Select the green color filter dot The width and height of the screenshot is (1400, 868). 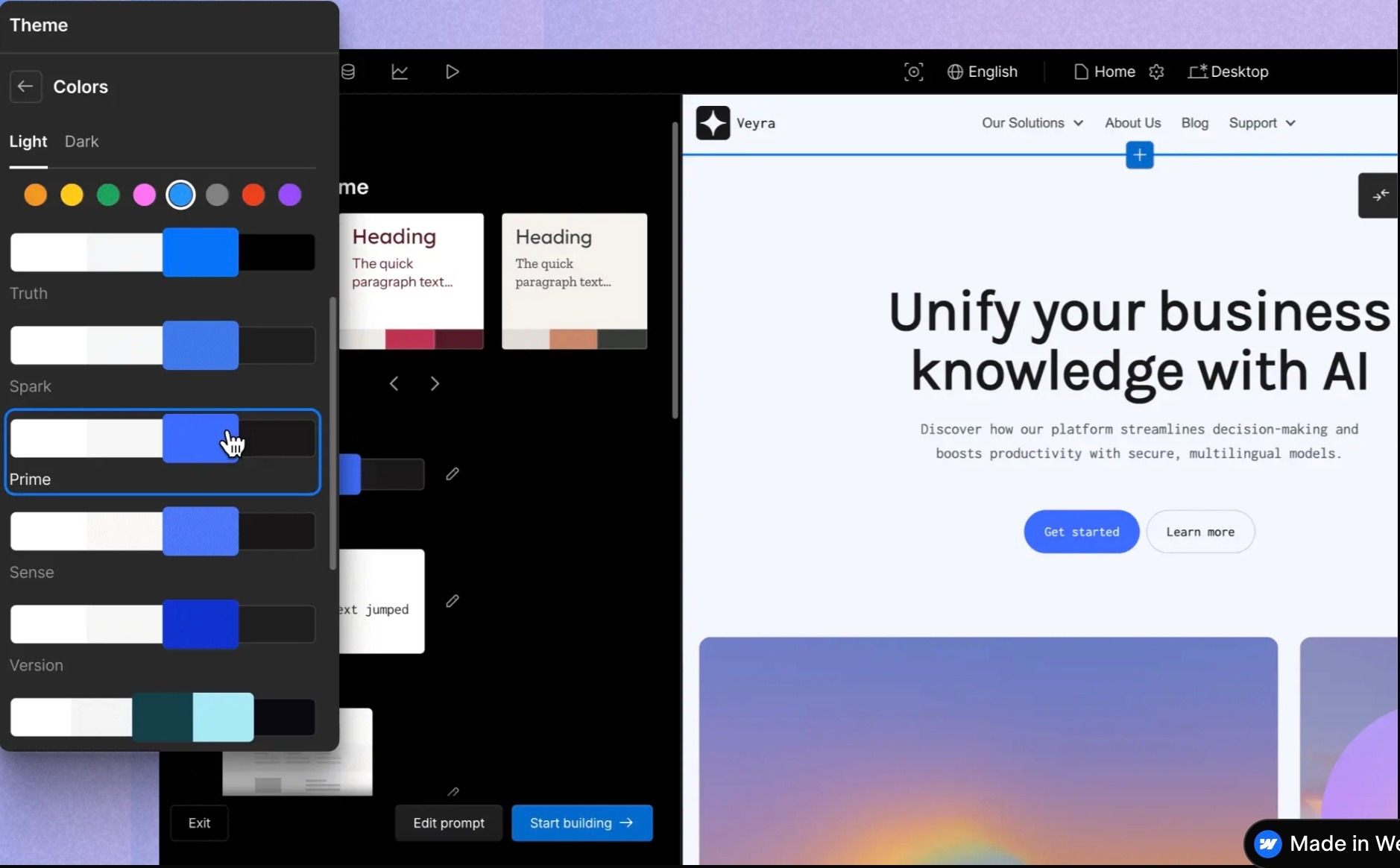point(108,195)
